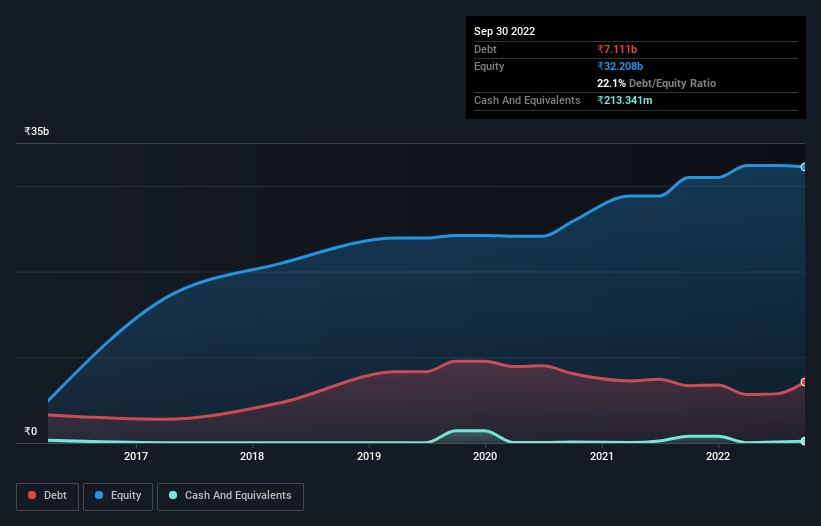Click the 2020 x-axis label
This screenshot has height=526, width=821.
point(485,456)
